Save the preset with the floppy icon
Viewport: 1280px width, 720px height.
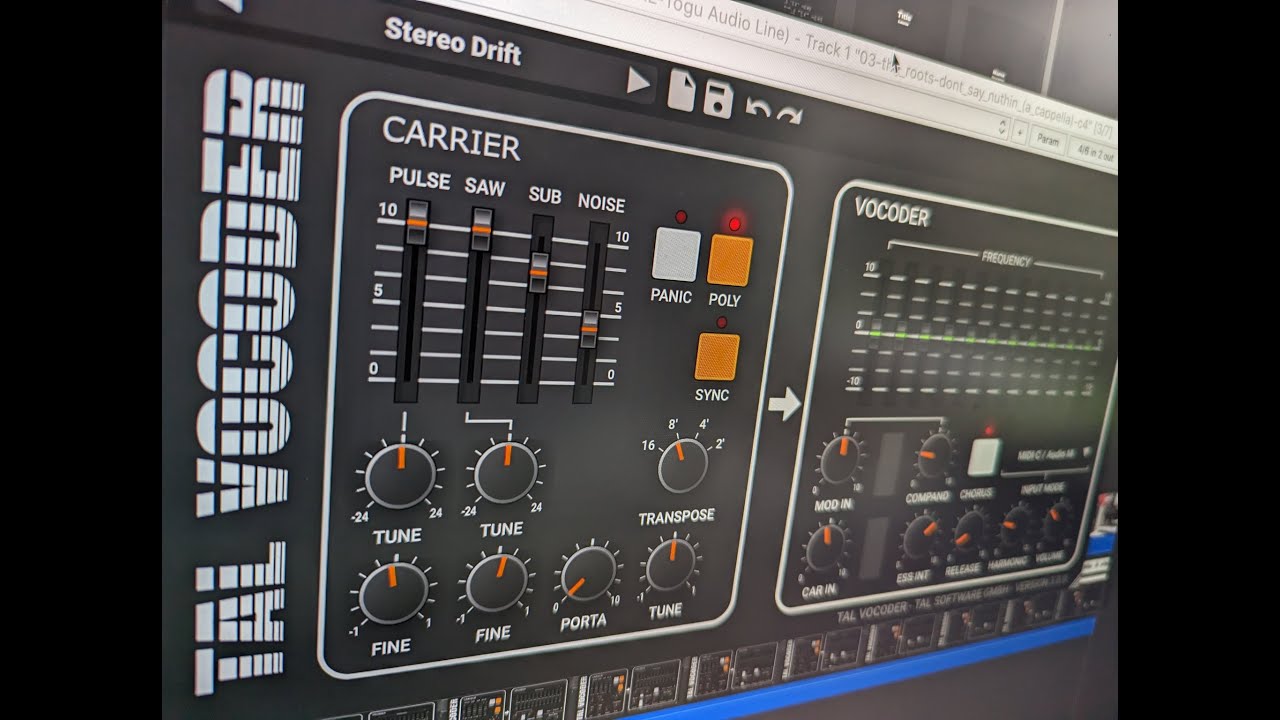click(x=718, y=99)
